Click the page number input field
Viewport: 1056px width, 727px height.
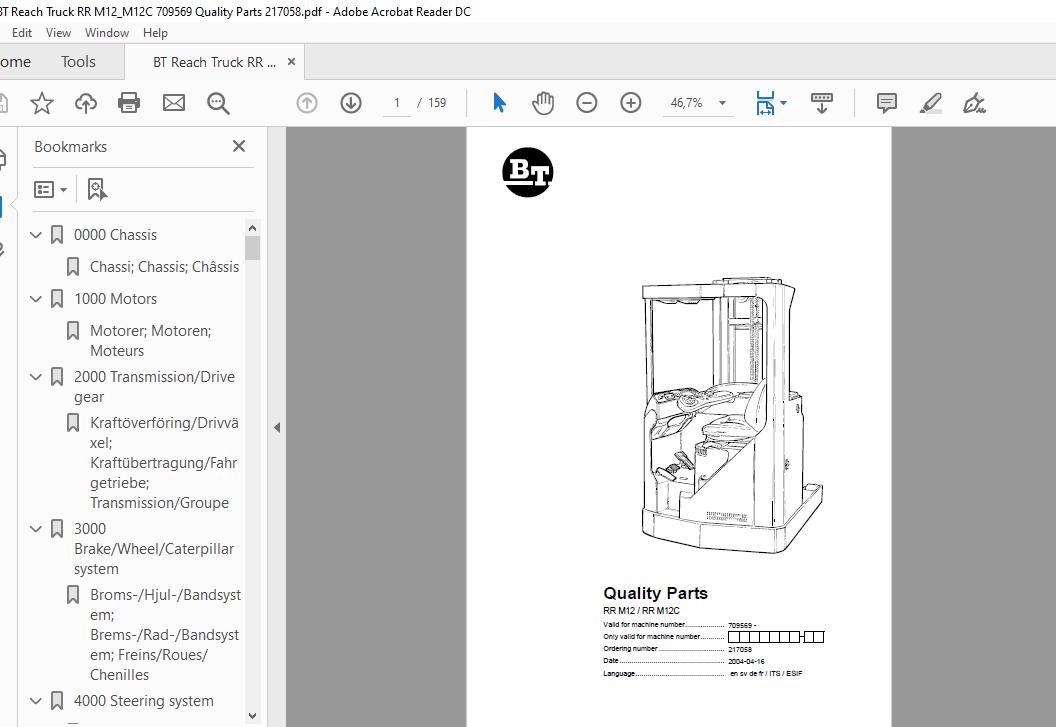398,103
